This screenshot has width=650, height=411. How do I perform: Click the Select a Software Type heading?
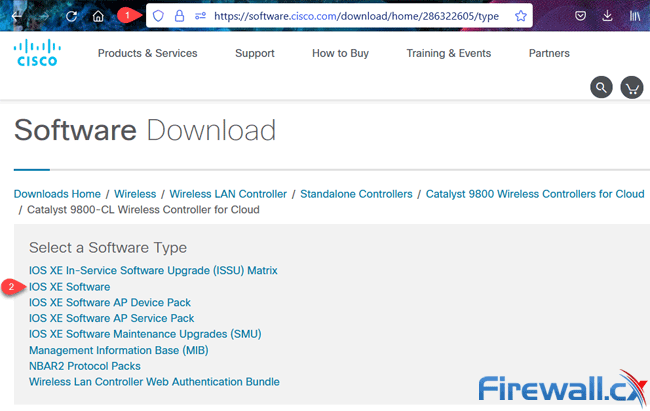(x=108, y=247)
